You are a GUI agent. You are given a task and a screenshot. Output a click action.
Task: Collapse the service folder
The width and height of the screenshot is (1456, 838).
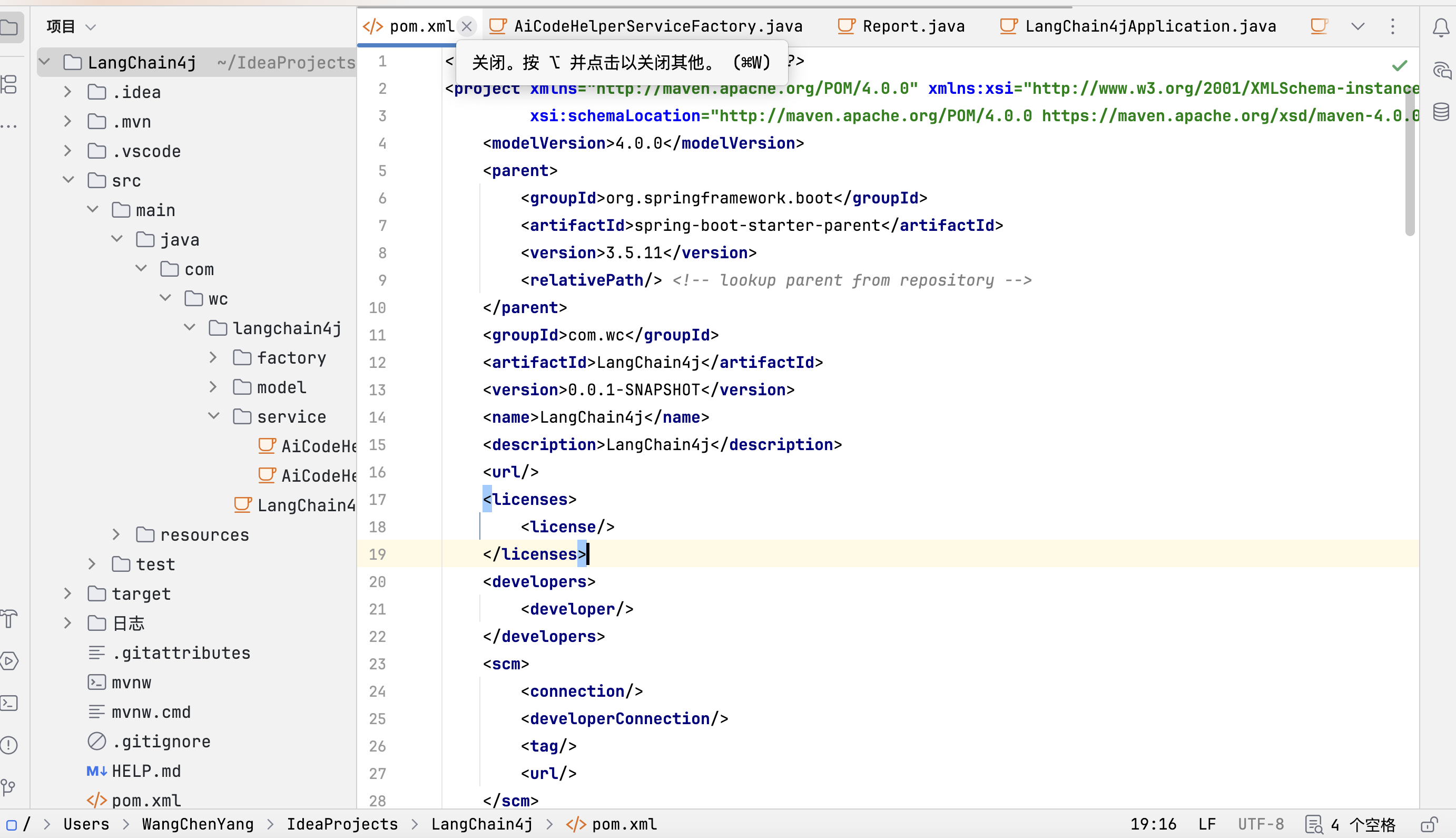pos(213,416)
